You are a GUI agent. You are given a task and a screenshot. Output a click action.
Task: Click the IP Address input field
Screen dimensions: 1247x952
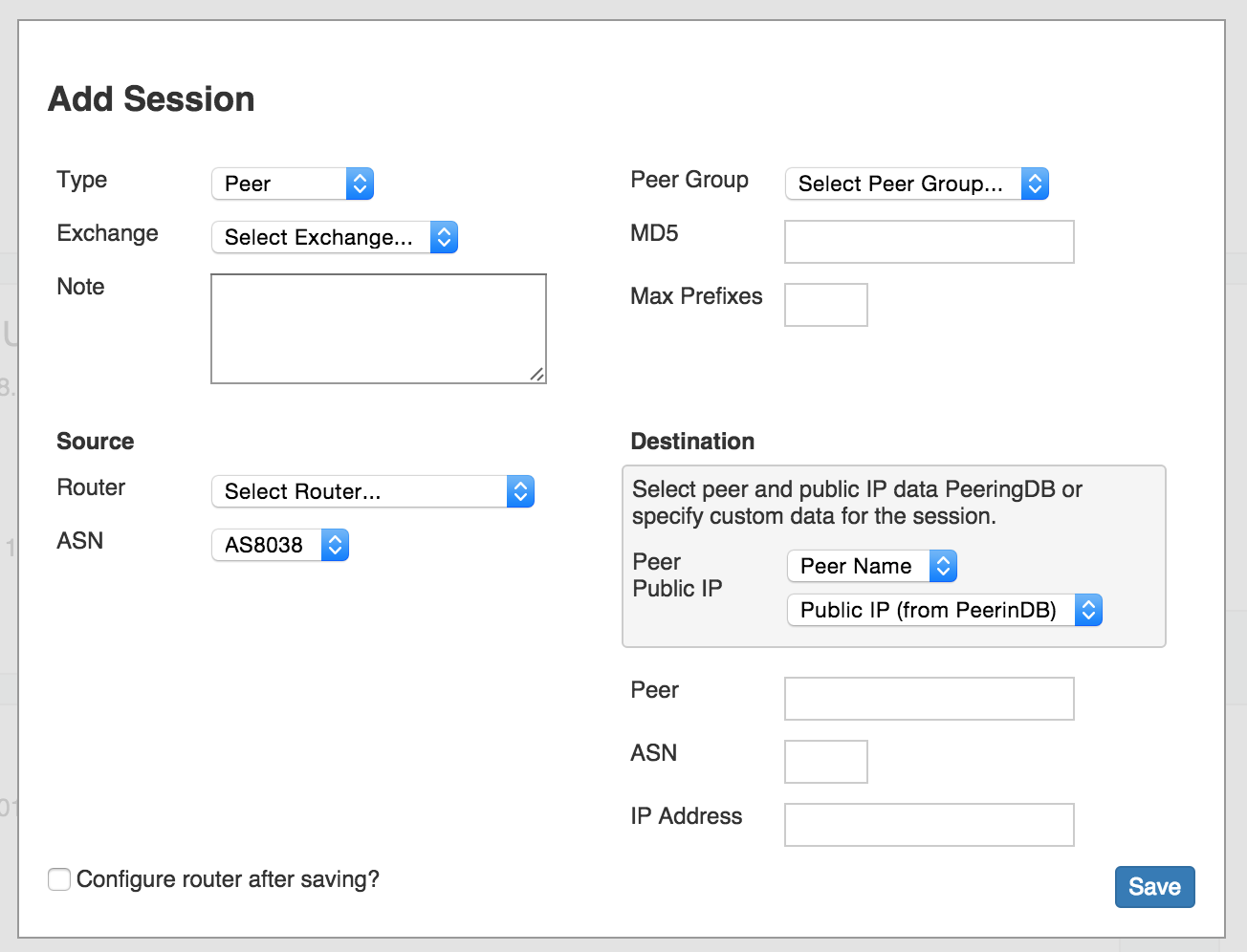pos(929,825)
